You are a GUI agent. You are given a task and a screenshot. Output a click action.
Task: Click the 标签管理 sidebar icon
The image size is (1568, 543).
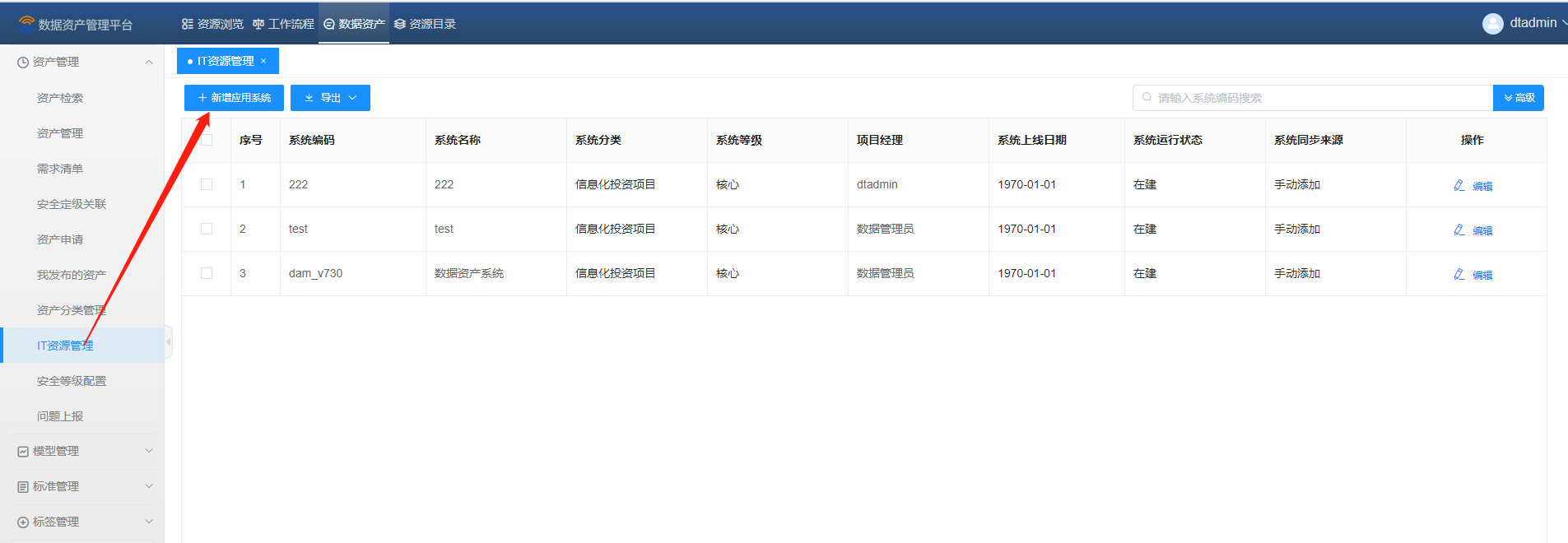click(x=23, y=522)
